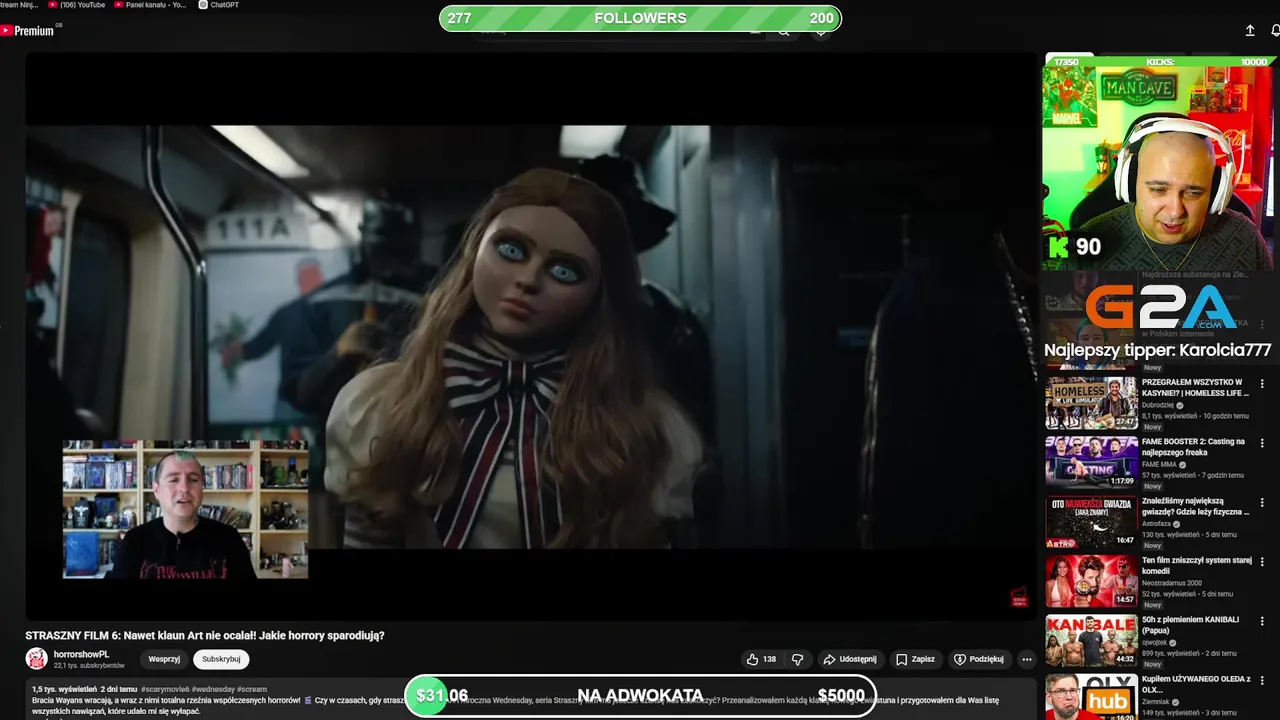Screen dimensions: 1280x720
Task: Open the OLX hub video thumbnail
Action: [1092, 697]
